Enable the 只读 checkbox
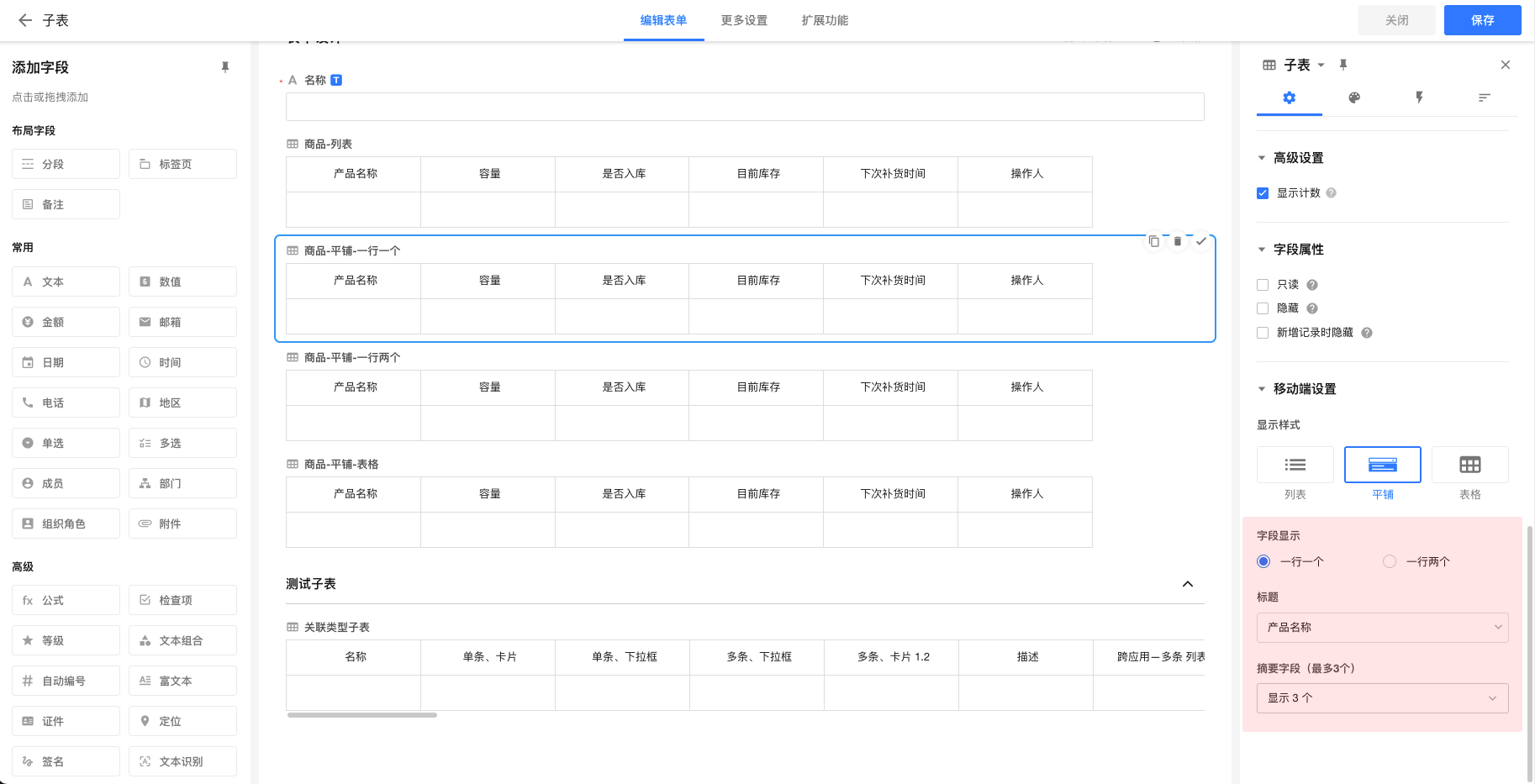The image size is (1535, 784). [1263, 285]
